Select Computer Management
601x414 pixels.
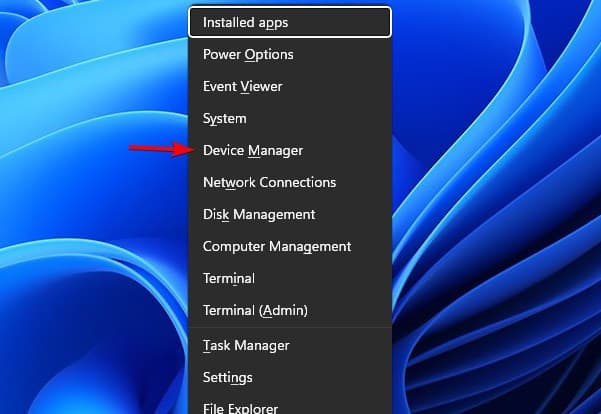click(277, 246)
